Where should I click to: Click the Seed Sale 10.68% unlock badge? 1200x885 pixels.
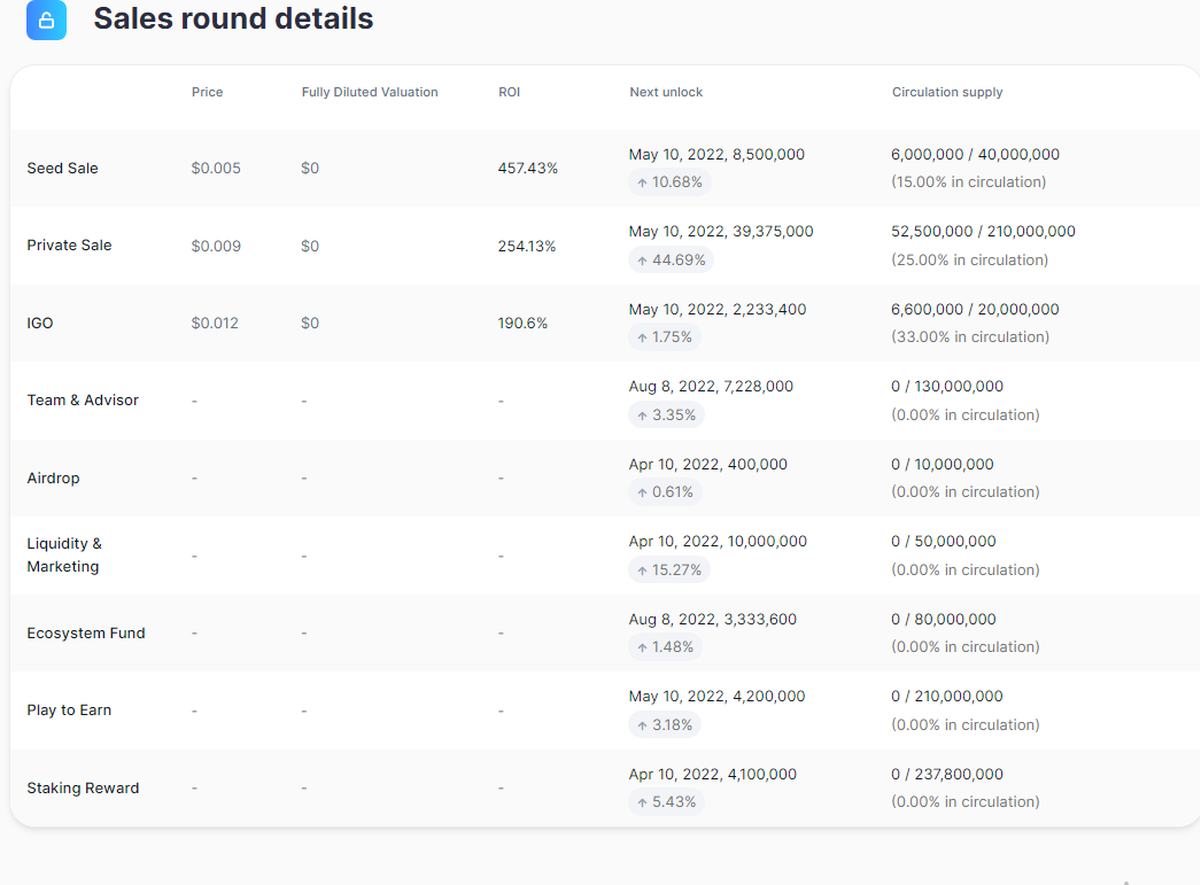tap(669, 182)
